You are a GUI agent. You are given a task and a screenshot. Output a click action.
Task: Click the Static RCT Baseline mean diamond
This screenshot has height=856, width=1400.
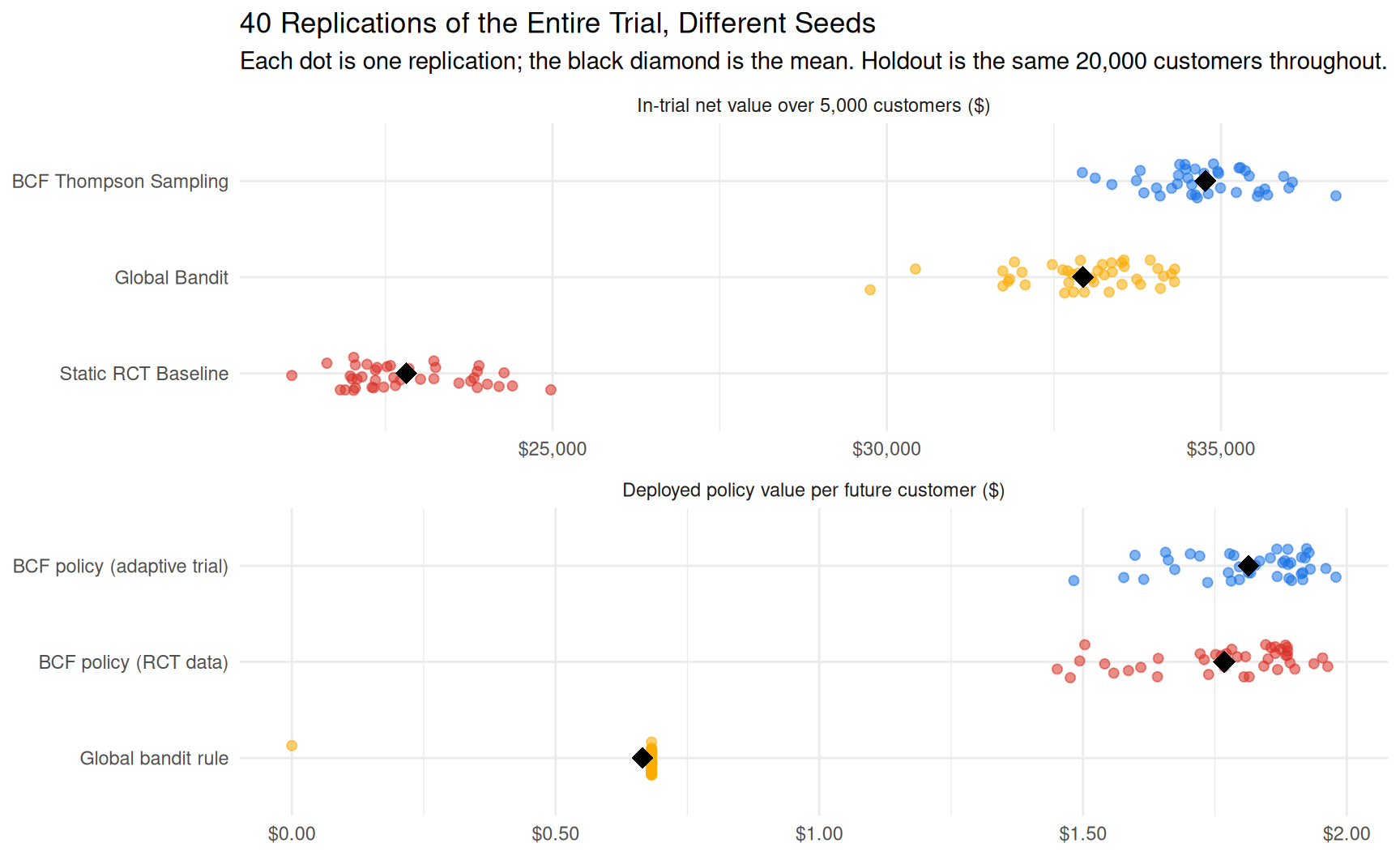coord(407,373)
